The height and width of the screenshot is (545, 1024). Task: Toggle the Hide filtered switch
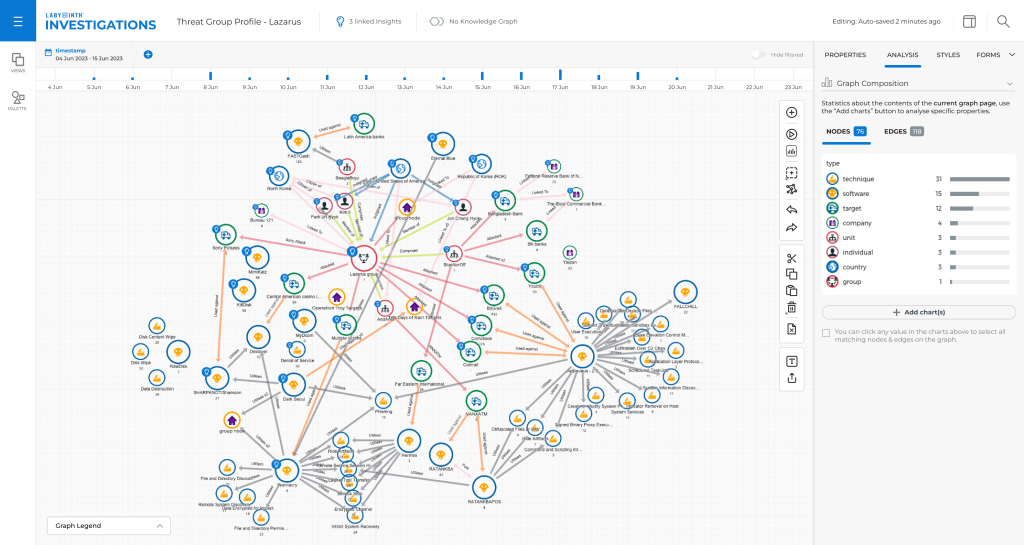758,55
